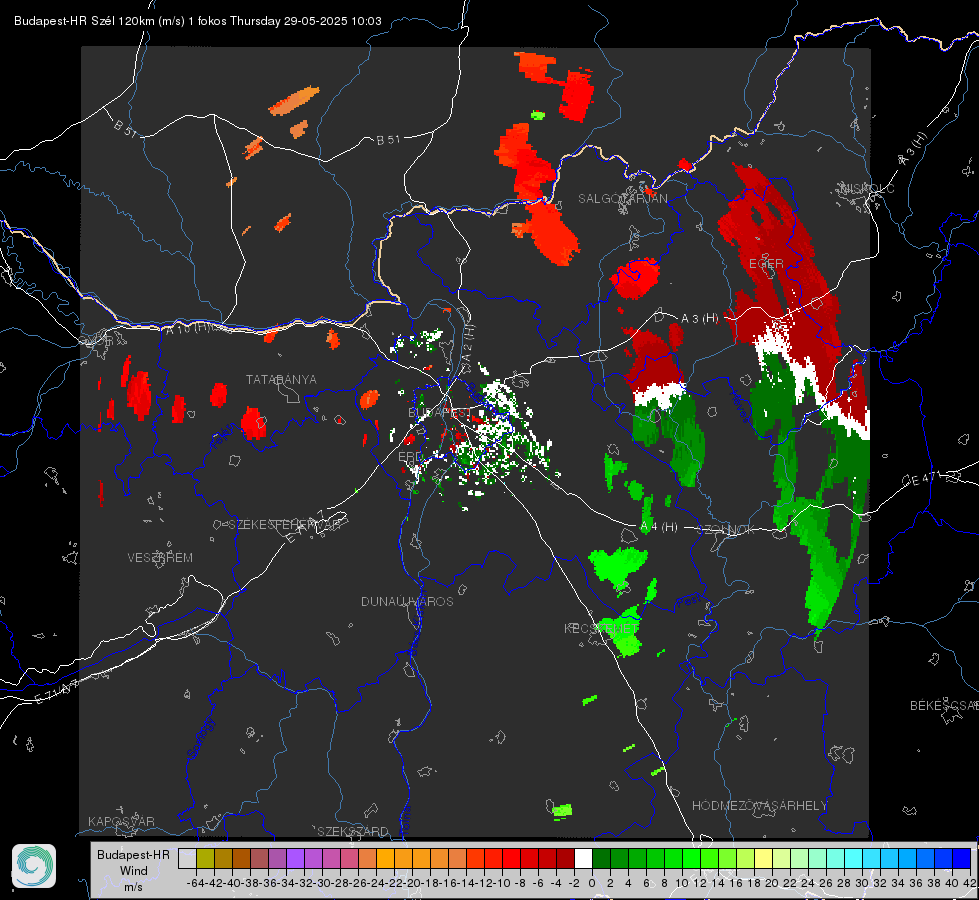Click the BUDAPEST city label

[x=439, y=413]
